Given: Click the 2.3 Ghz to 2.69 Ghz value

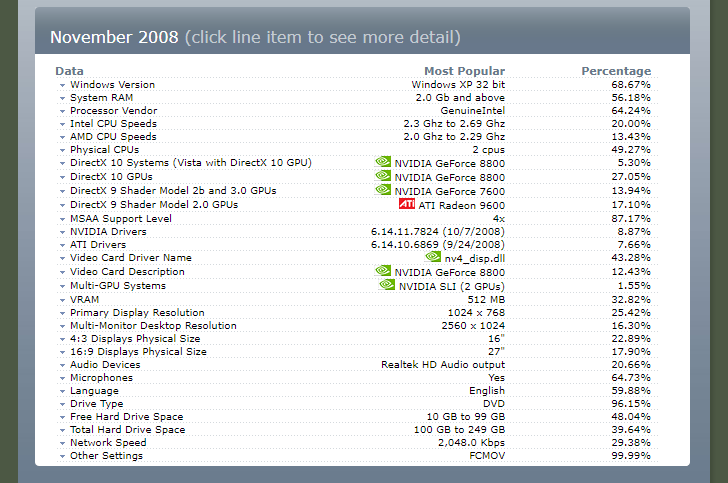Looking at the screenshot, I should coord(454,124).
